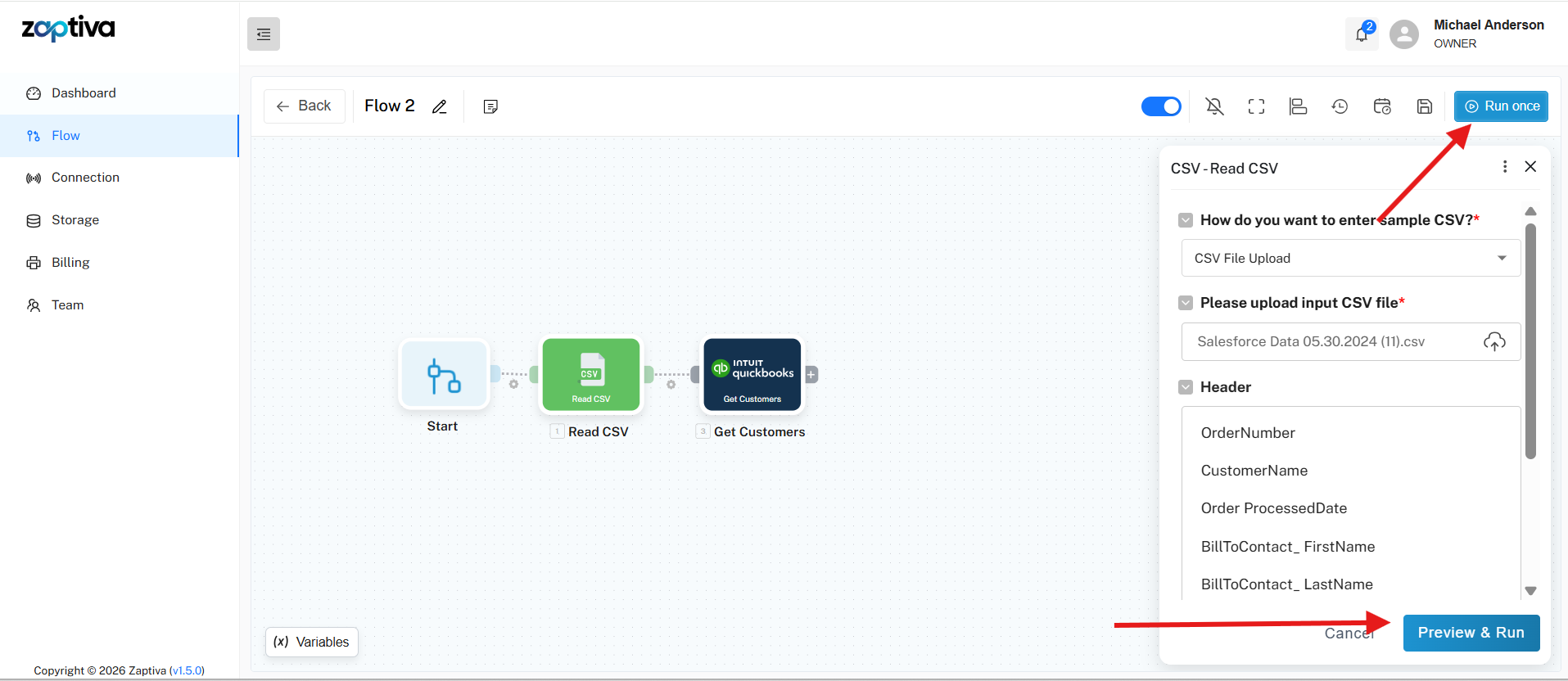
Task: Toggle the checkbox beside Header
Action: (1186, 387)
